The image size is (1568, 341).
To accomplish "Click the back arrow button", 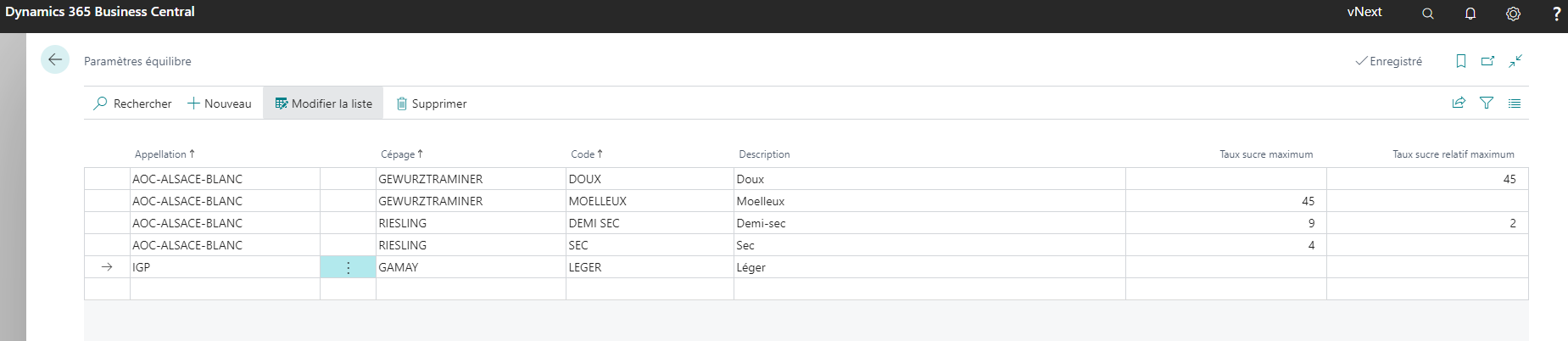I will pyautogui.click(x=55, y=59).
